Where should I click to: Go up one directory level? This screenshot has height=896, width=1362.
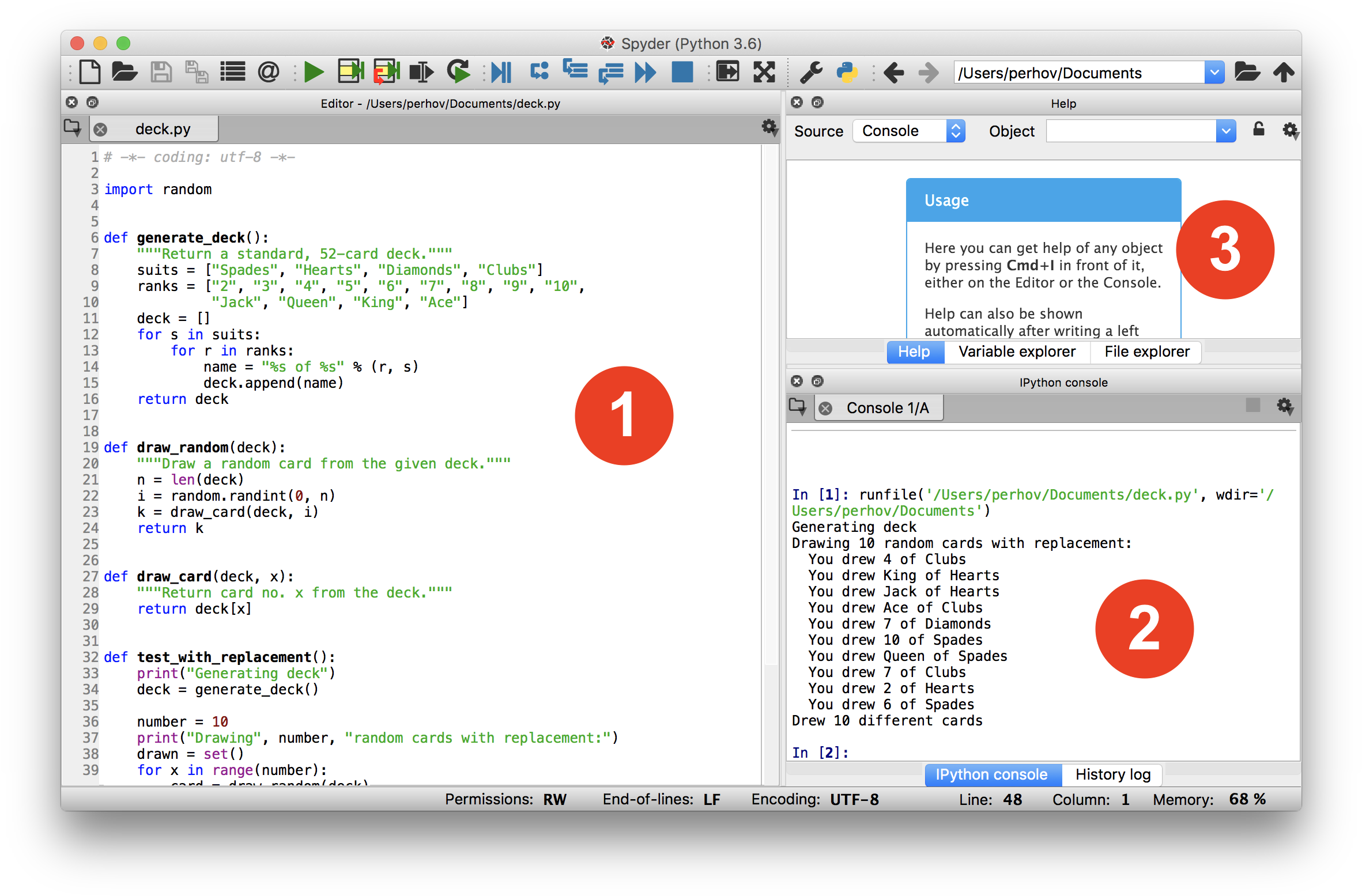1284,71
